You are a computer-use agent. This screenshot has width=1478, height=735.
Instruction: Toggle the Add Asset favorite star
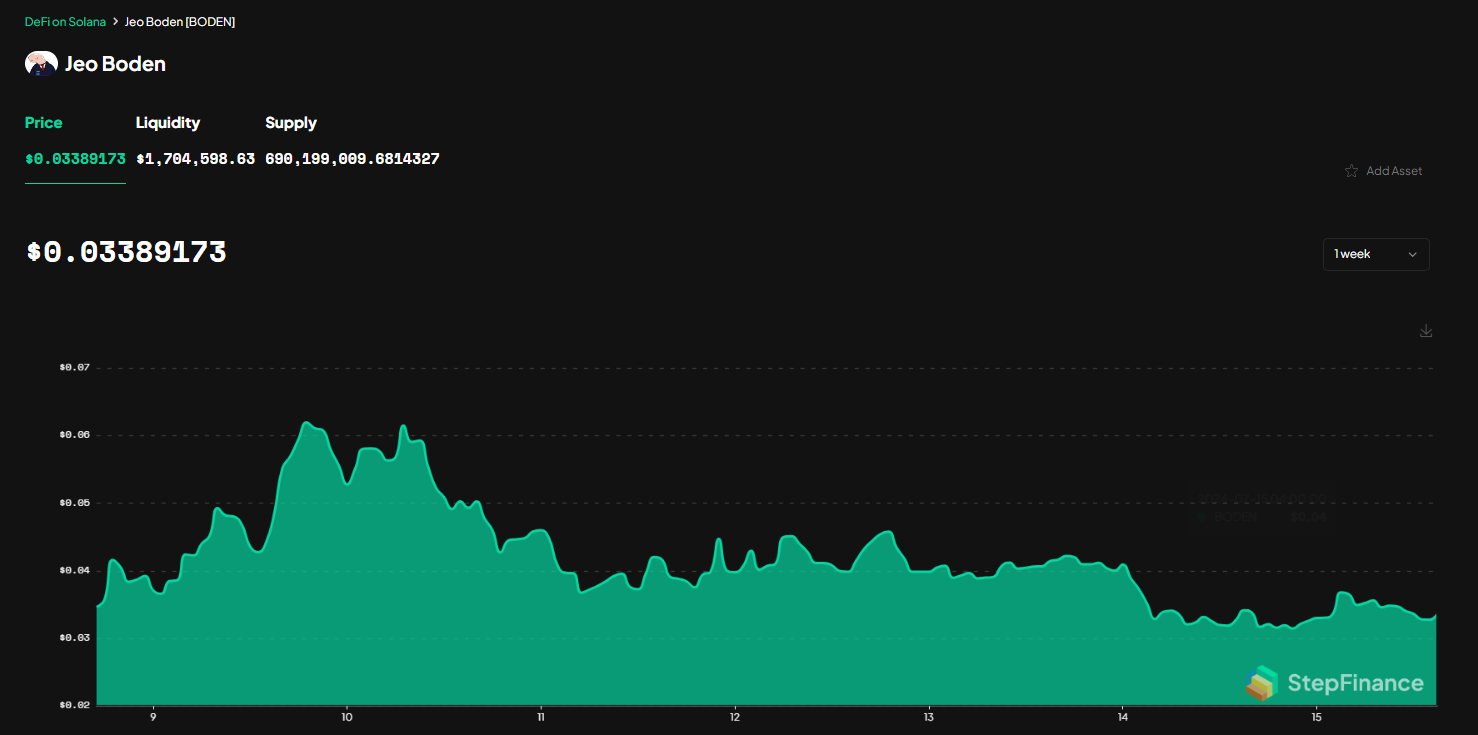point(1351,170)
